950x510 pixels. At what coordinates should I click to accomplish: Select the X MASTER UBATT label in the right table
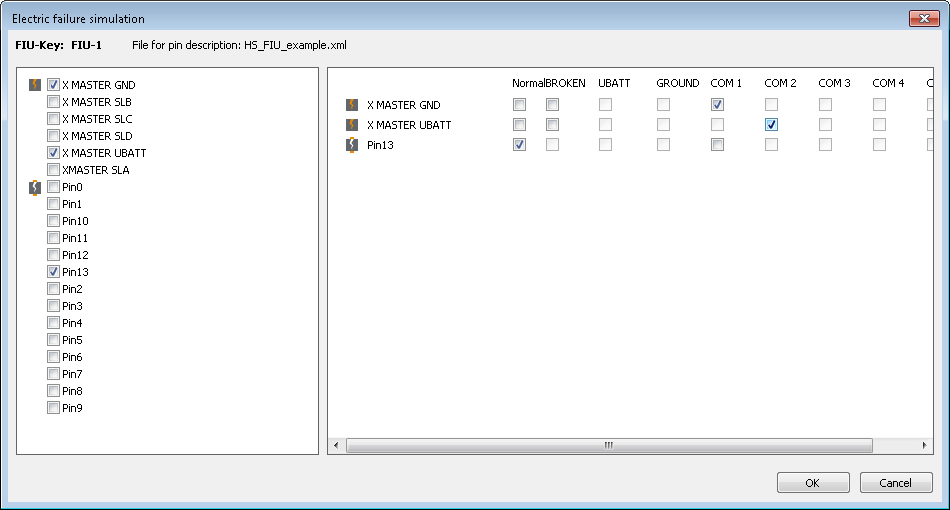tap(409, 125)
